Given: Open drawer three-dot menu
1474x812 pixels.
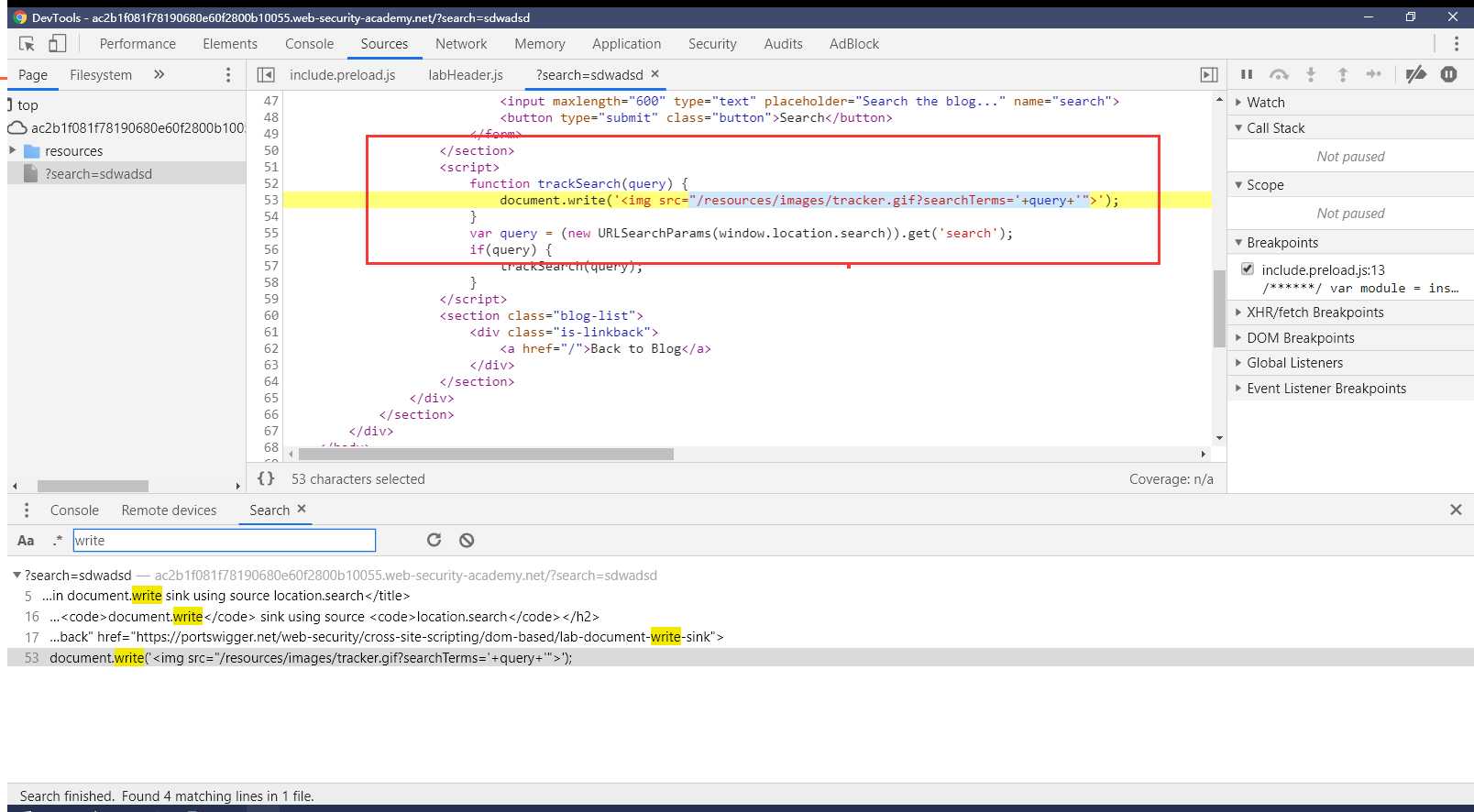Looking at the screenshot, I should click(27, 510).
